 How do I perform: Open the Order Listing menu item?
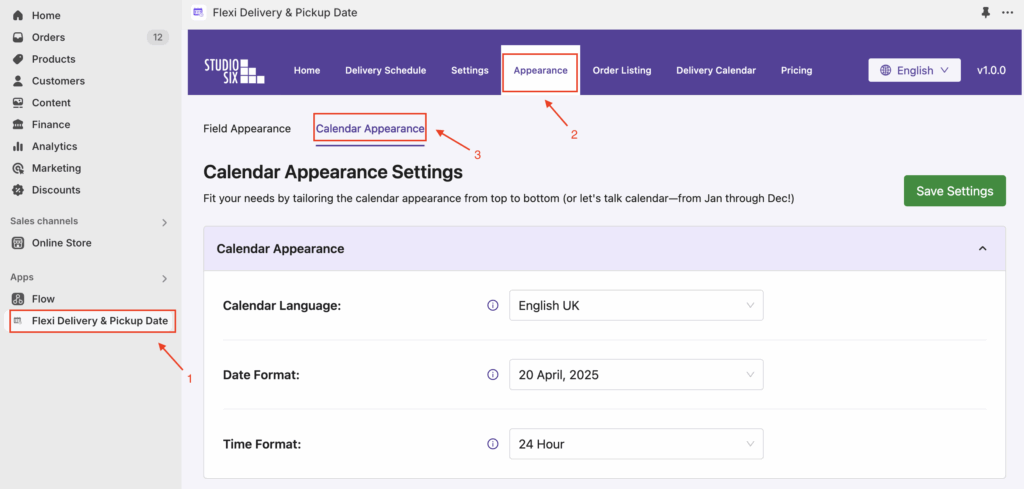coord(622,71)
